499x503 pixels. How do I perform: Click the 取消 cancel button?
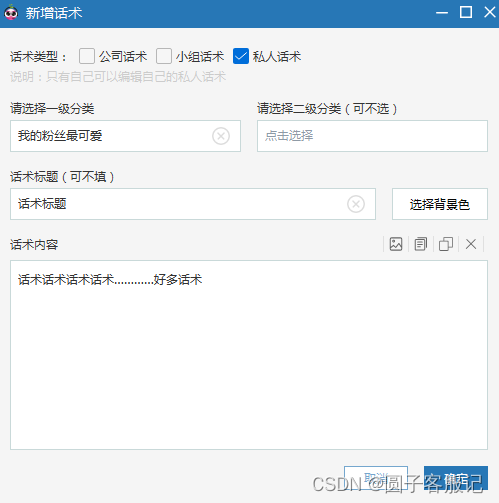pos(376,478)
